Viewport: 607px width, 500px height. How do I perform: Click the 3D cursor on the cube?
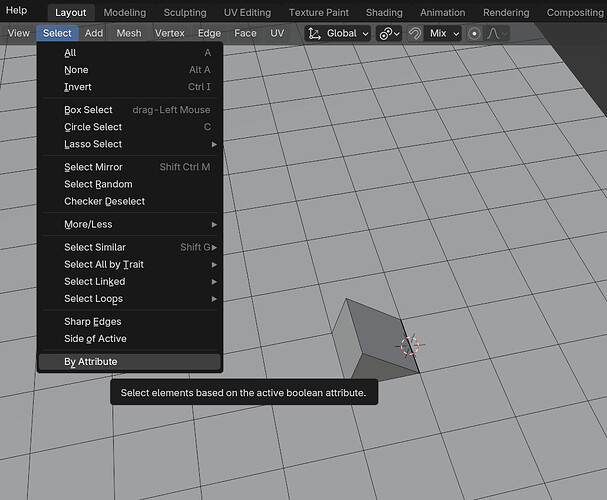410,346
